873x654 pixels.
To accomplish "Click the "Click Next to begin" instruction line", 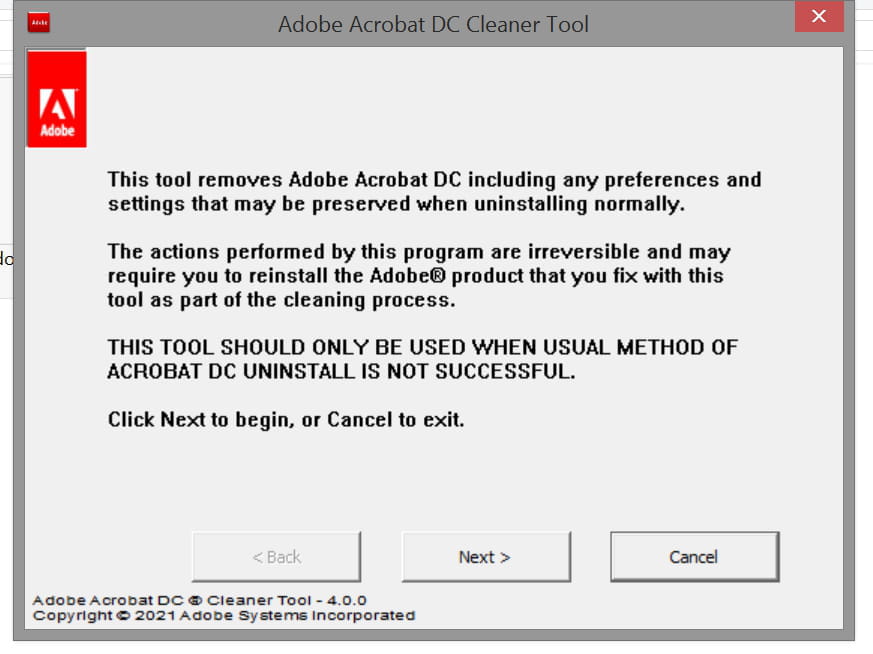I will point(286,419).
